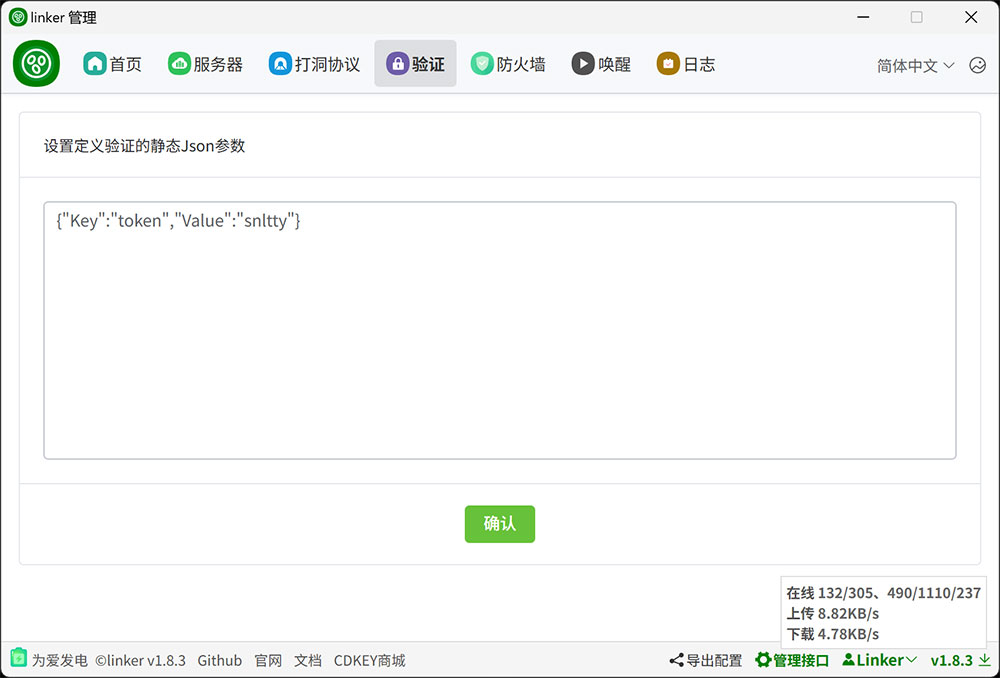
Task: Open the 首页 home page
Action: coord(112,64)
